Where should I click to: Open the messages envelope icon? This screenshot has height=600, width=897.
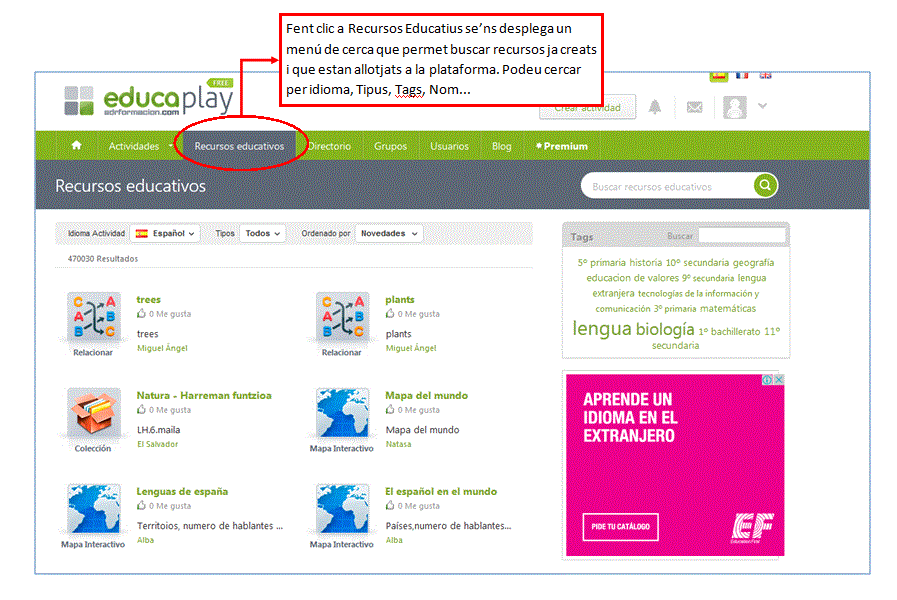tap(694, 107)
